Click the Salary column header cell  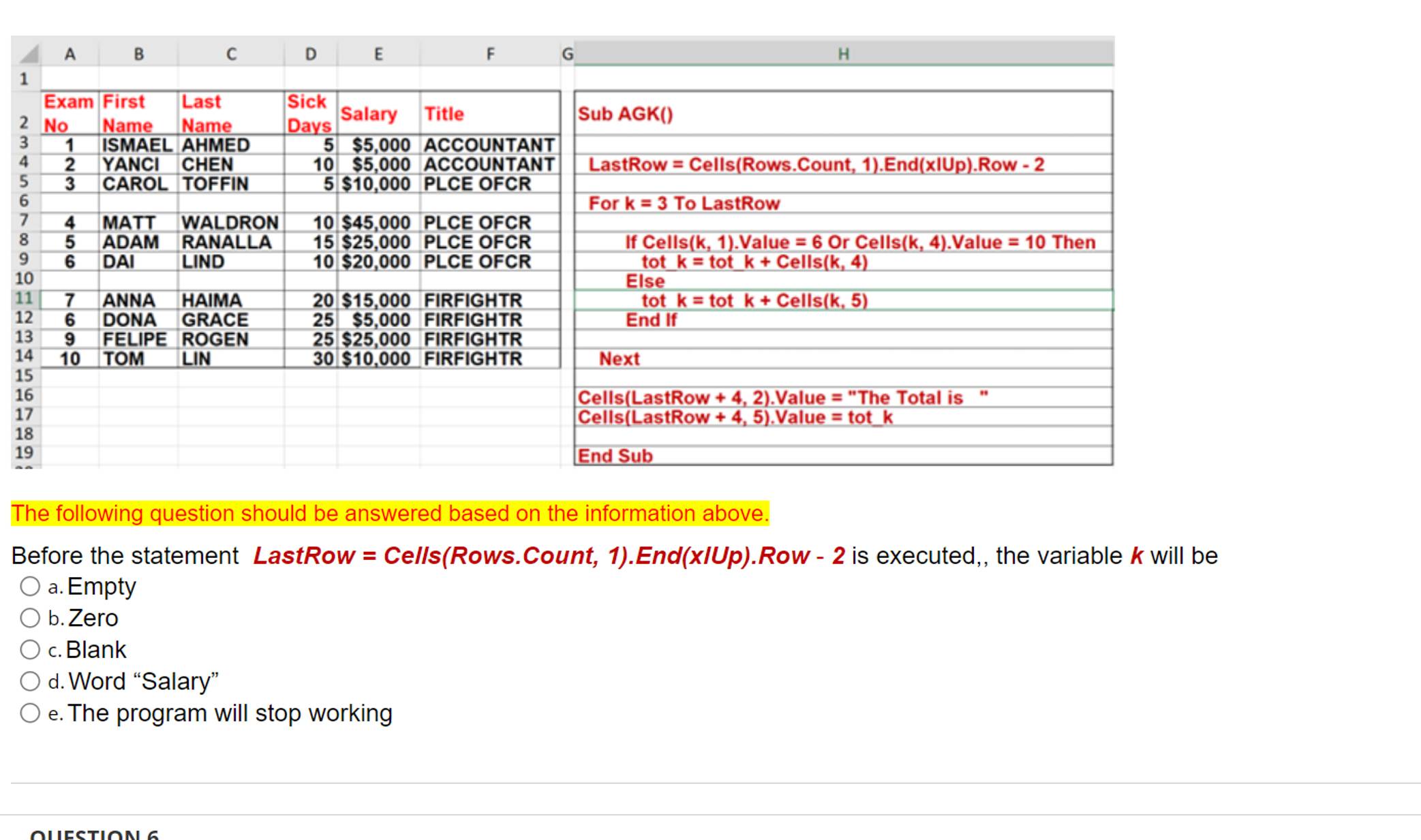[x=369, y=114]
